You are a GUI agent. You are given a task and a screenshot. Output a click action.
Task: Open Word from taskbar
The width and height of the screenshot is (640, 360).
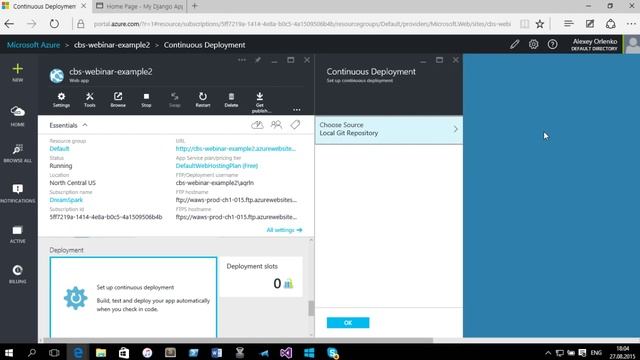coord(217,352)
